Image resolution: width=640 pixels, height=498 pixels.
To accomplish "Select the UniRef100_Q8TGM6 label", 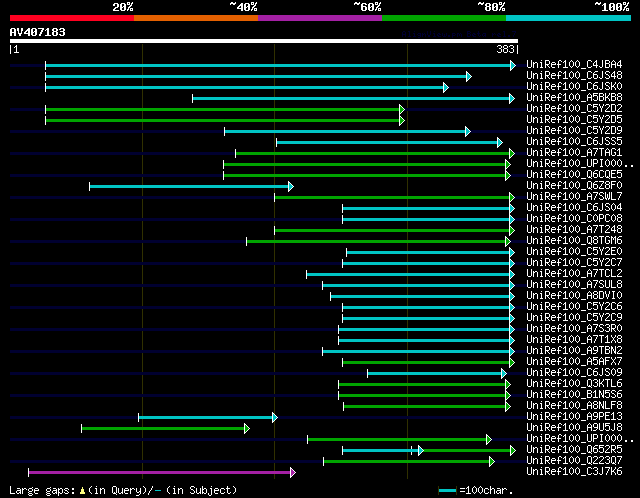I will point(574,241).
